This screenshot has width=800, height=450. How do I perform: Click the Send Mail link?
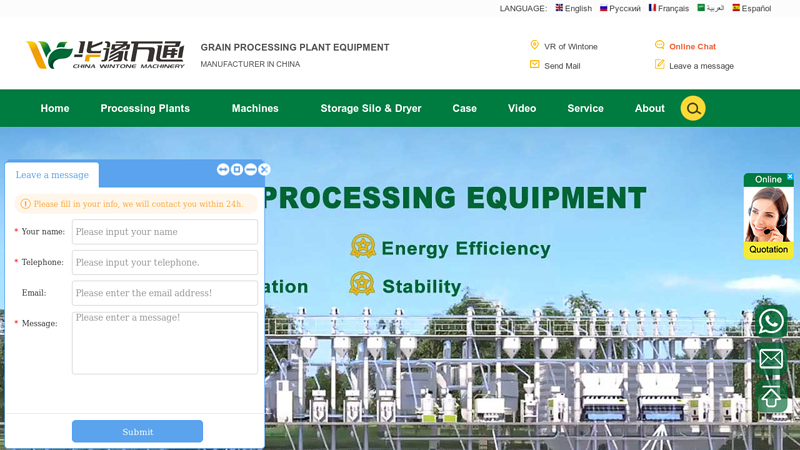point(562,66)
